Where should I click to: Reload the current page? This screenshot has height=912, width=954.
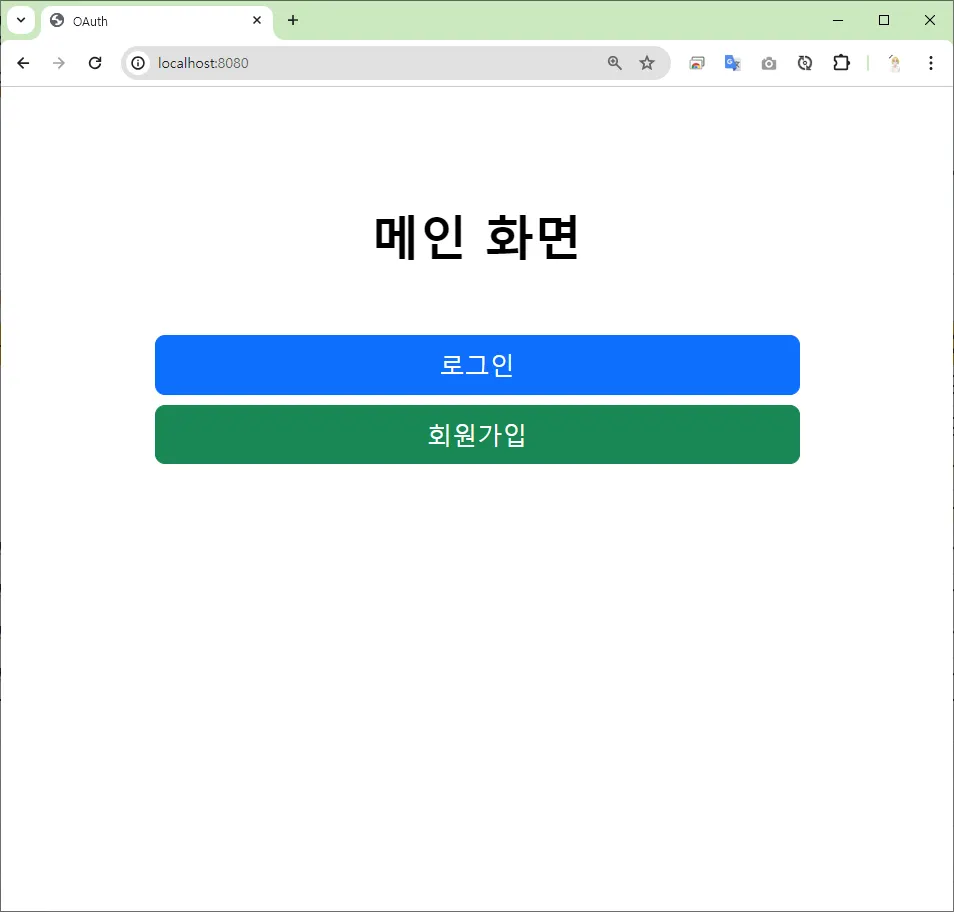[95, 63]
